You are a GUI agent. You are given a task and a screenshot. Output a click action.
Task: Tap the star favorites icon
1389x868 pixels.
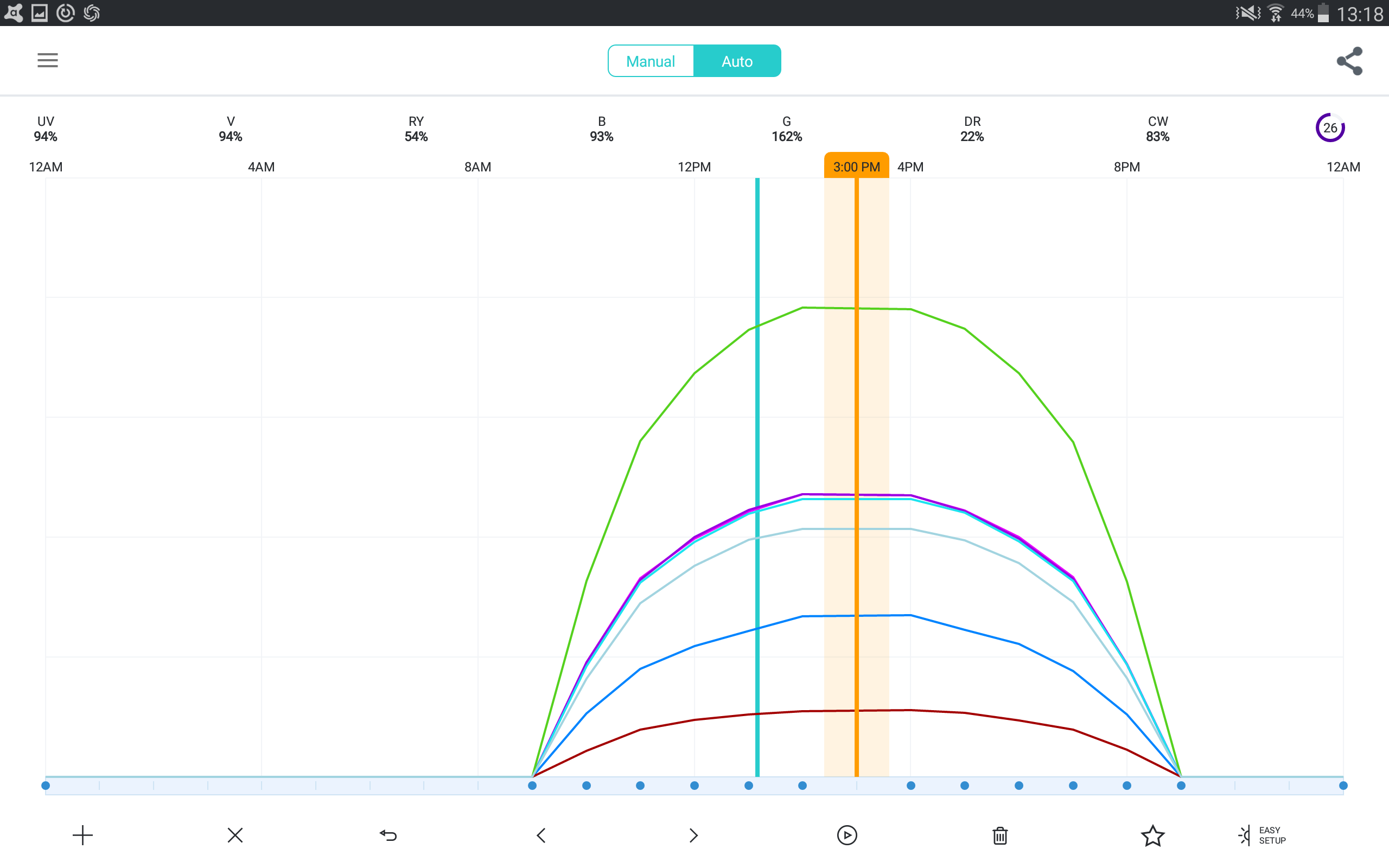point(1152,835)
